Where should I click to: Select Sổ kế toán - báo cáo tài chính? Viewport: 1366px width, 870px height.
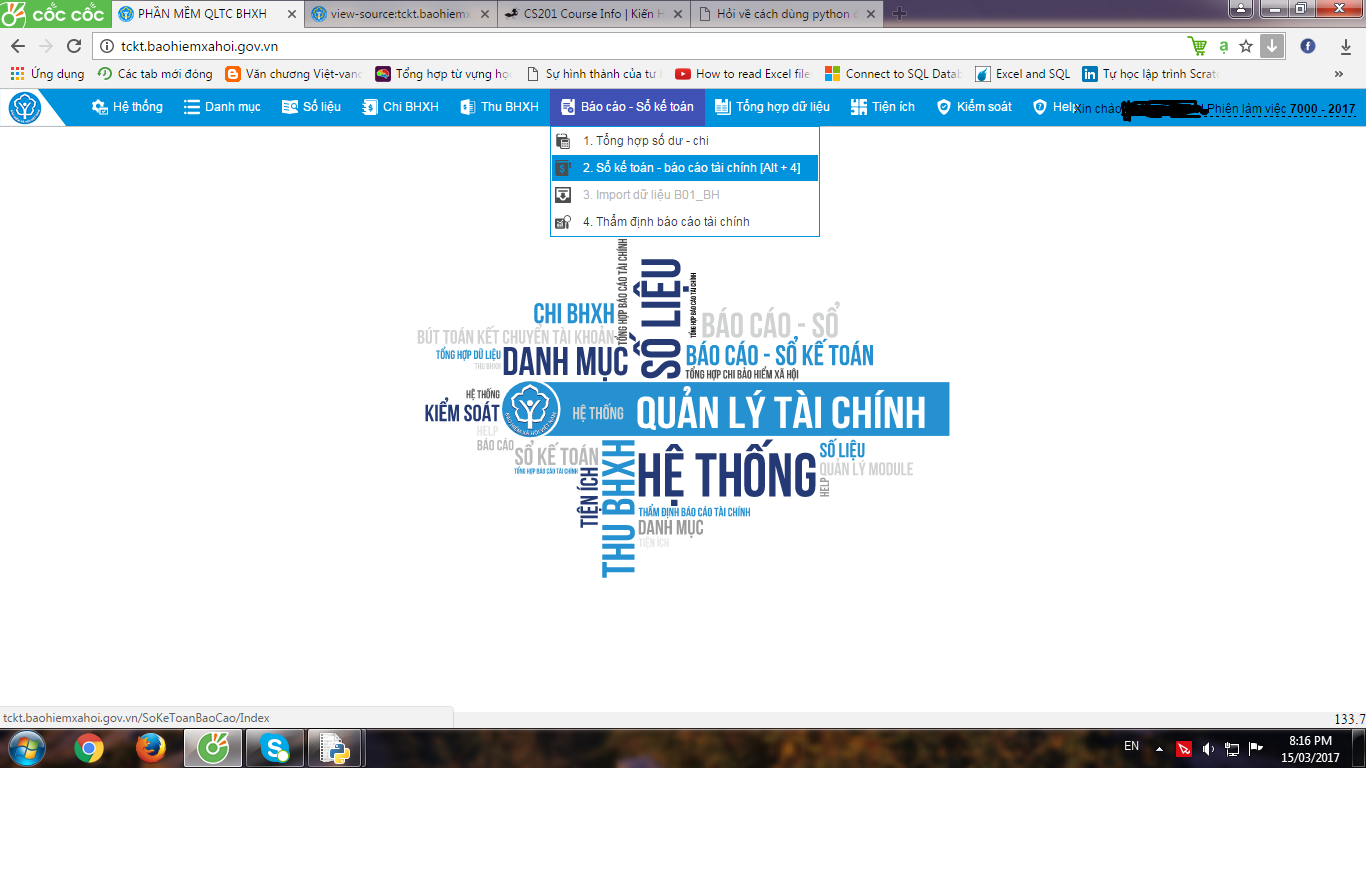690,168
